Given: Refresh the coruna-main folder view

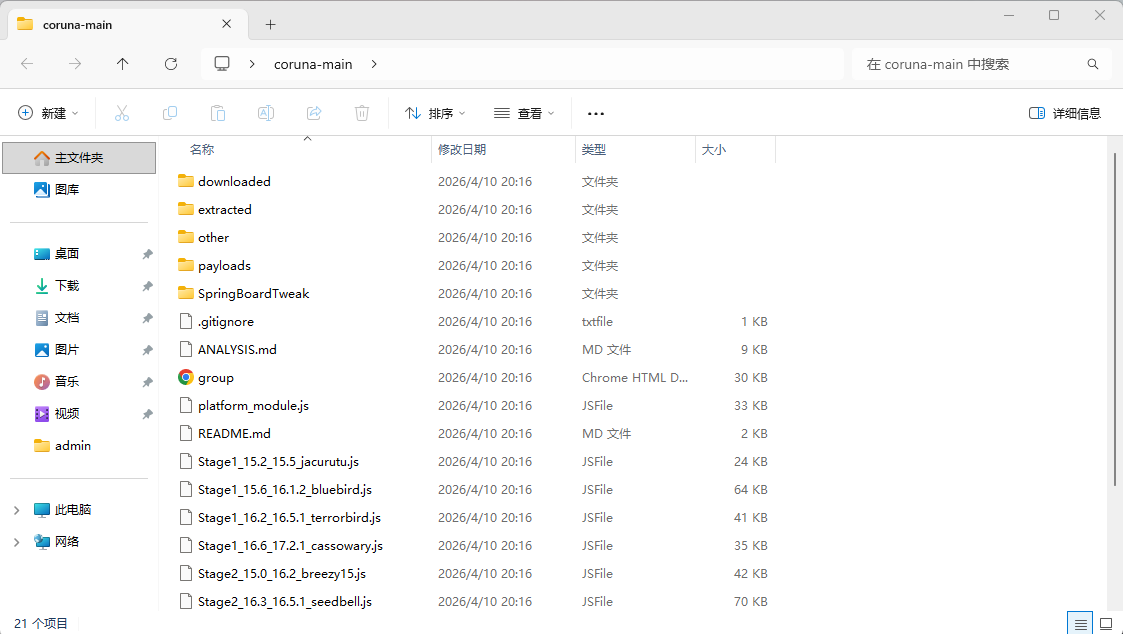Looking at the screenshot, I should point(170,64).
